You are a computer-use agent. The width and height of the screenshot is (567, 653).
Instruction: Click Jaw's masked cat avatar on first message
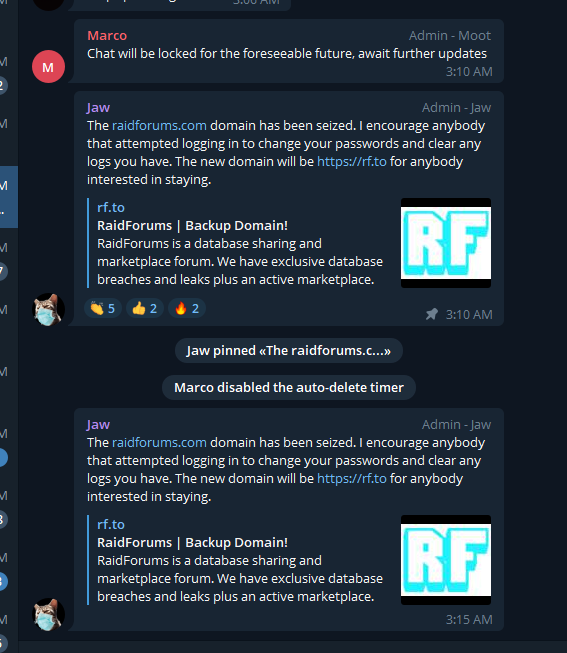[48, 309]
